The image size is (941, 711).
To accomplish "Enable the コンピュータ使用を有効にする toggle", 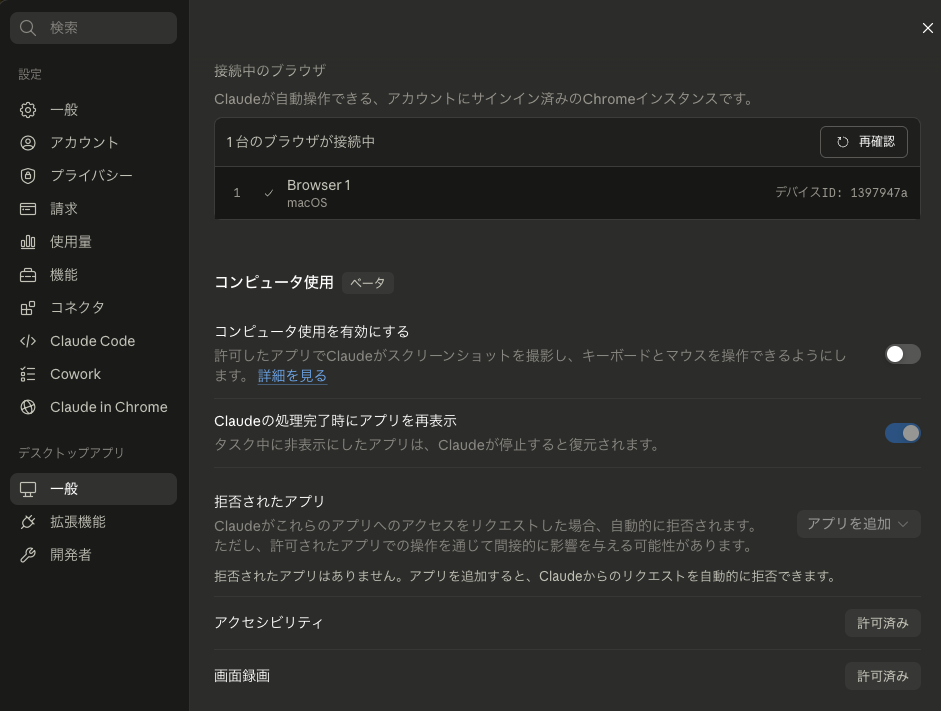I will 903,354.
